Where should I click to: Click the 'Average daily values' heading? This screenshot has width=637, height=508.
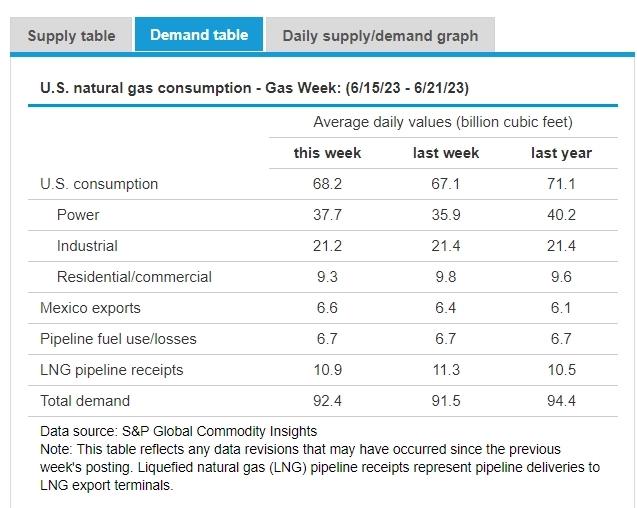click(x=443, y=122)
